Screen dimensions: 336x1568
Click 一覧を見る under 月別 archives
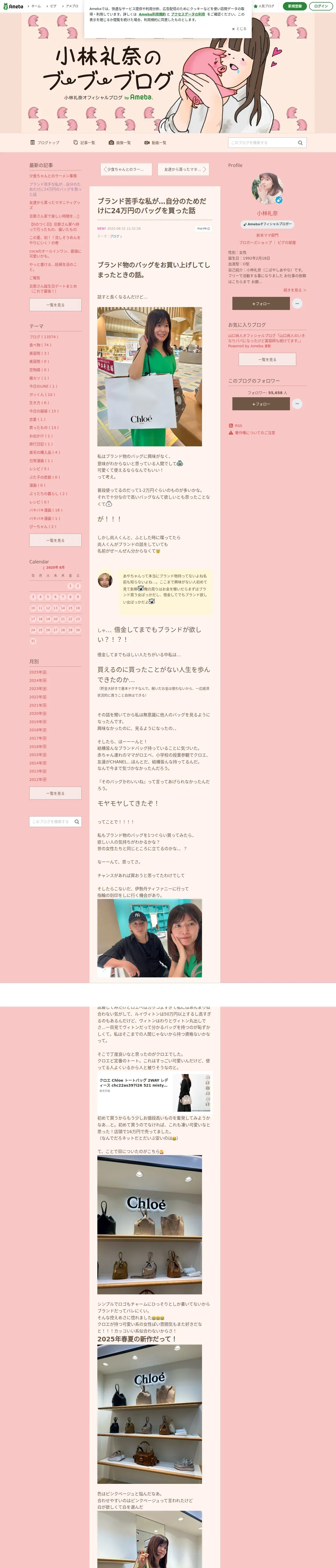click(x=55, y=793)
